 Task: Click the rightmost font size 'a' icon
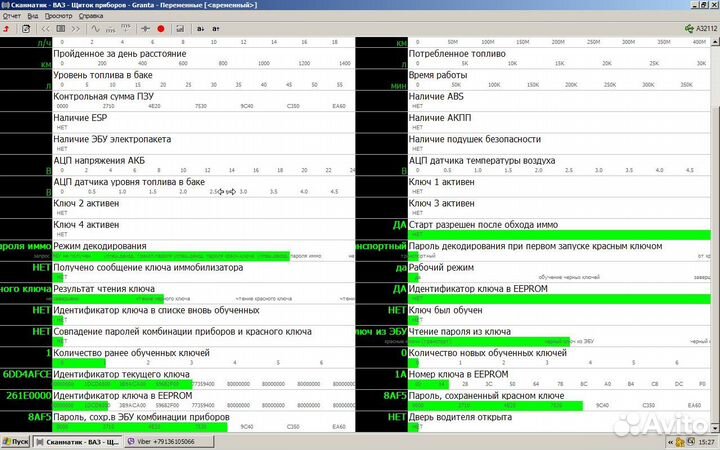(216, 28)
